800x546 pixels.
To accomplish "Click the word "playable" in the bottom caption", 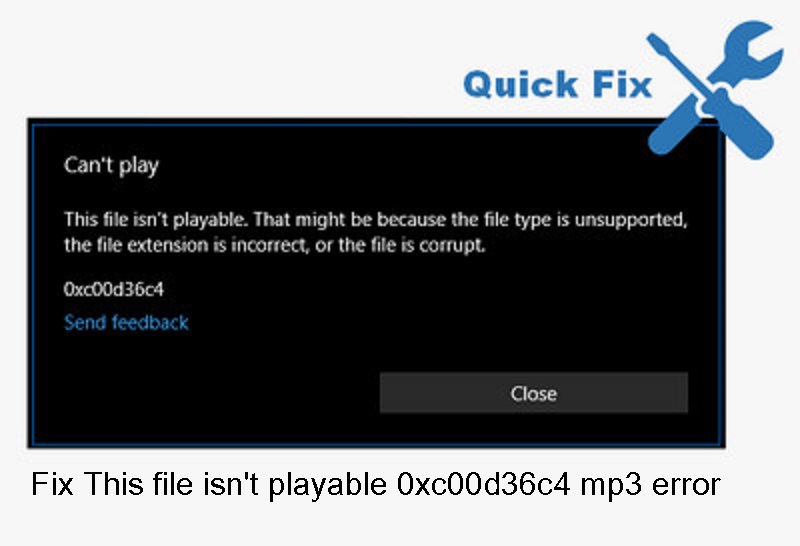I will pyautogui.click(x=321, y=486).
